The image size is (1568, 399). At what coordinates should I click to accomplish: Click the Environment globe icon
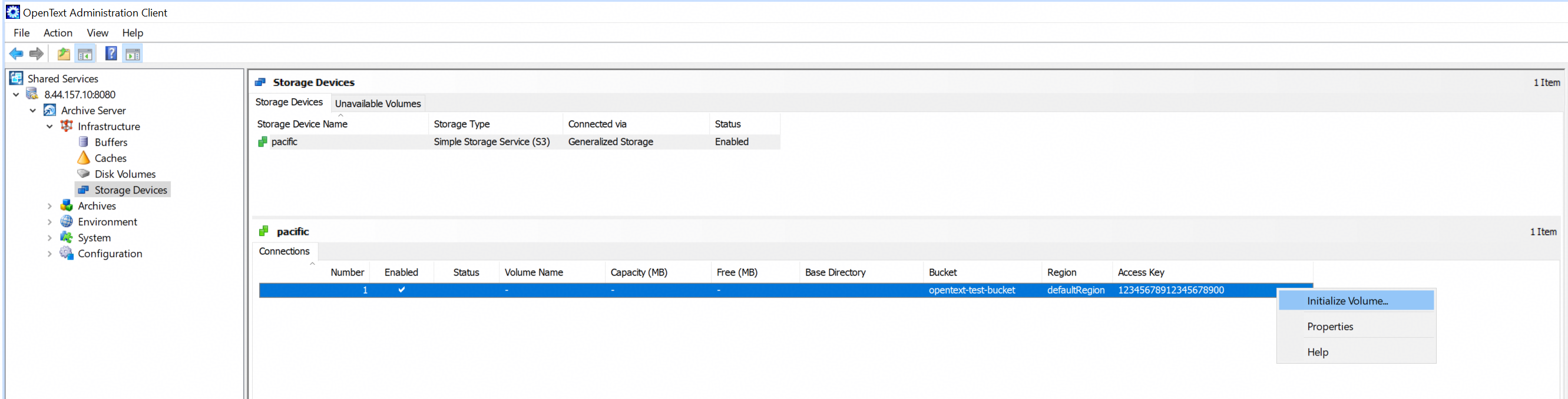click(x=67, y=221)
